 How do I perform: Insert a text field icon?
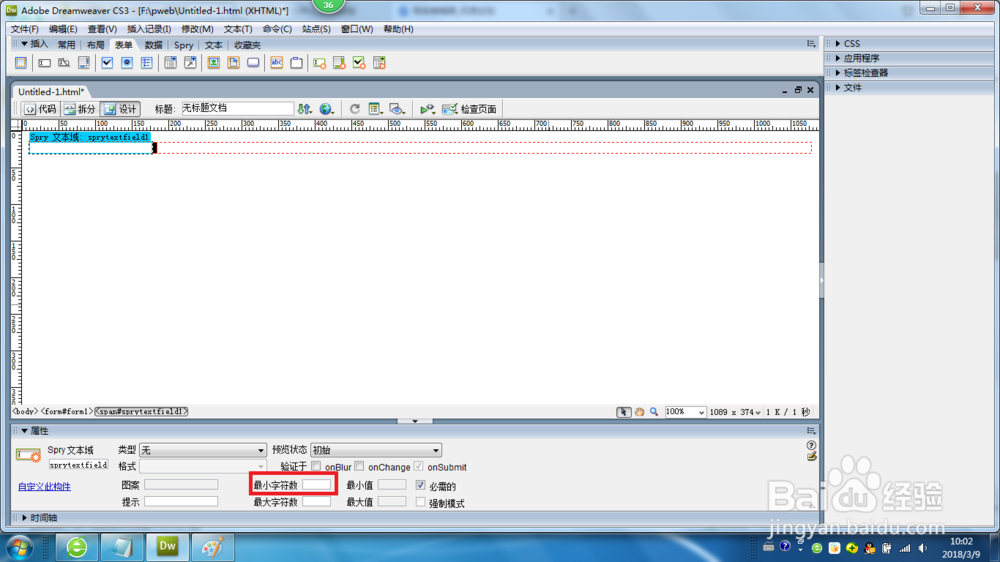click(44, 63)
